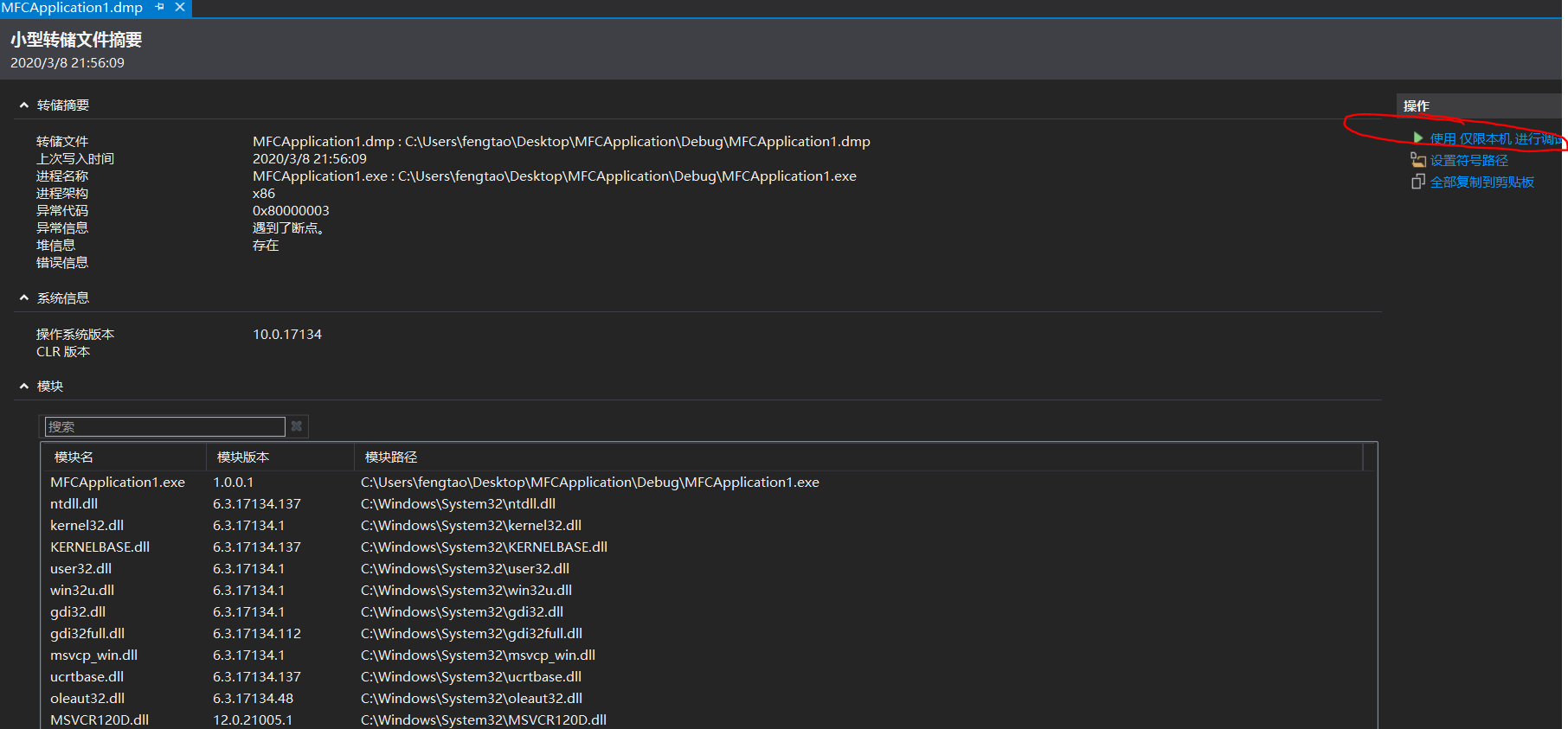Click the CLR 版本 label
This screenshot has height=729, width=1568.
[x=63, y=352]
